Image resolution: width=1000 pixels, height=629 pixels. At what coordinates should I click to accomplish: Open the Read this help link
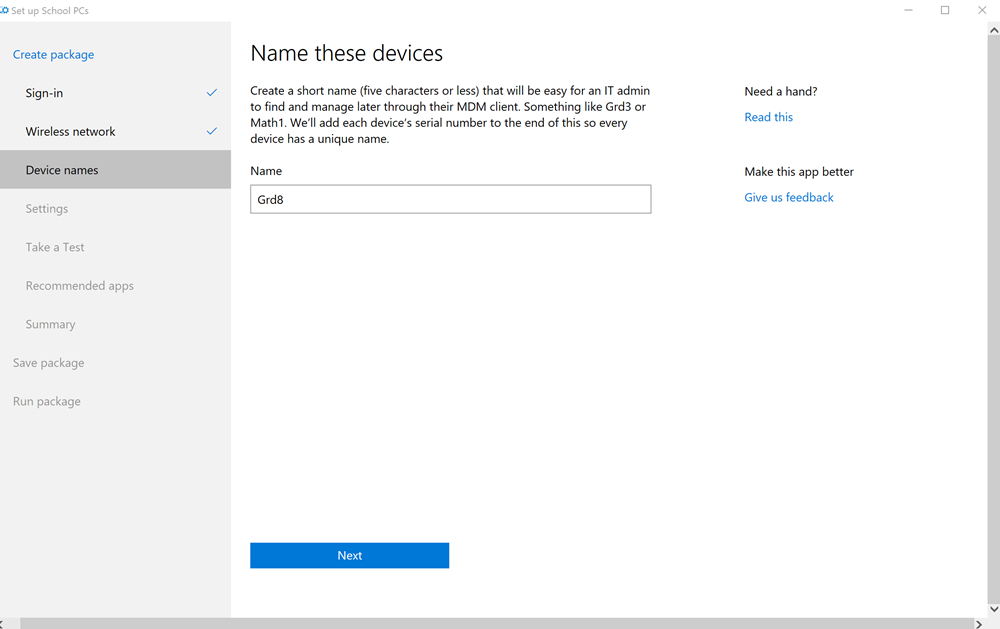click(768, 117)
